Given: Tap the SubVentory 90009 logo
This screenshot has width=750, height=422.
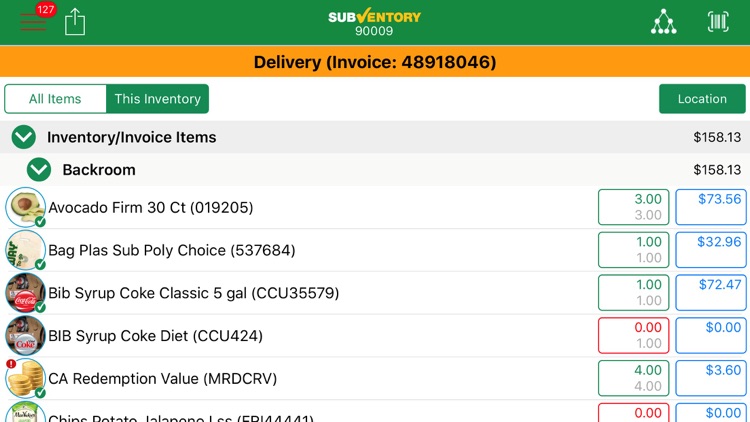Looking at the screenshot, I should (374, 22).
